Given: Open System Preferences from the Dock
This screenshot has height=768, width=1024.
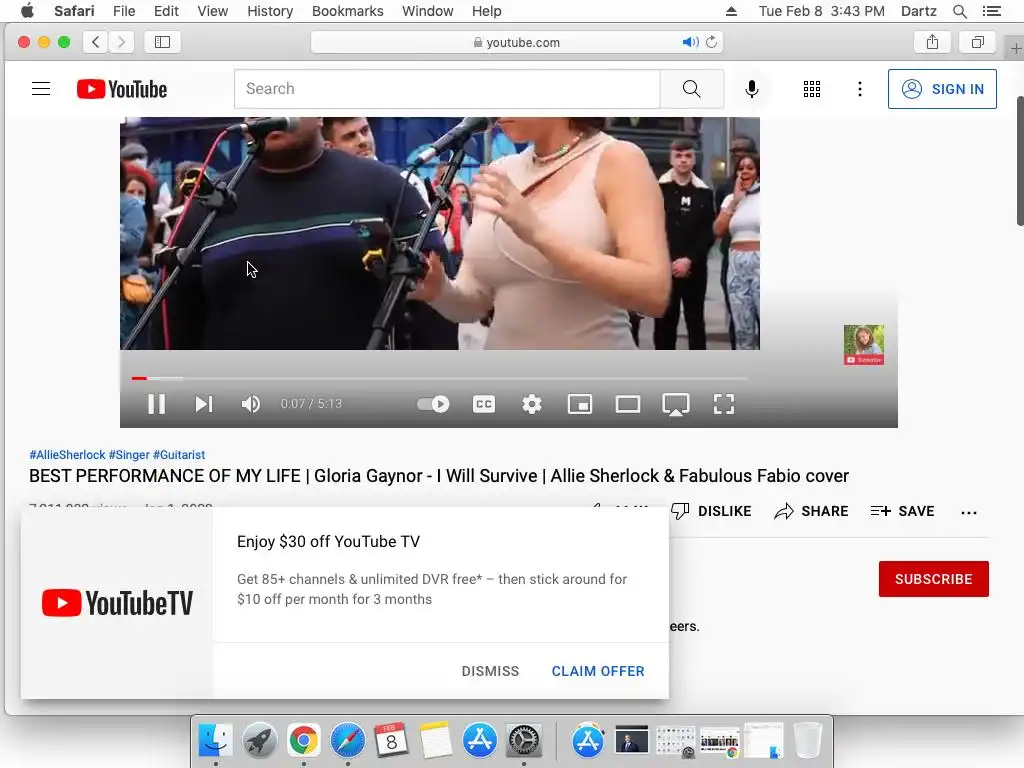Looking at the screenshot, I should point(524,741).
